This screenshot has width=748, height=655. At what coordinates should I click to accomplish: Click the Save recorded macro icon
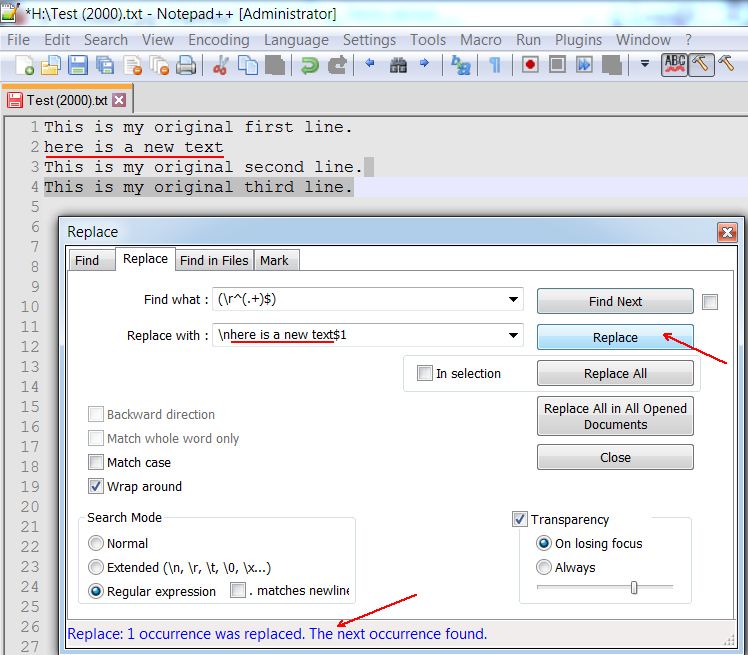[x=612, y=65]
